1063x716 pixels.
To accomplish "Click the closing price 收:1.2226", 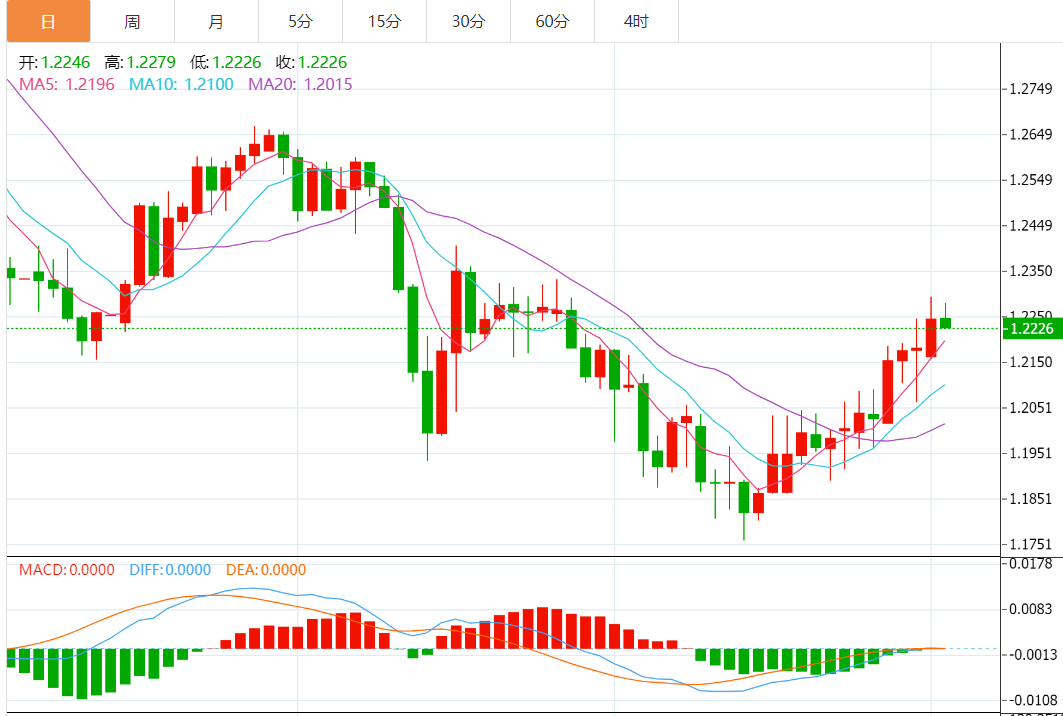I will [311, 63].
